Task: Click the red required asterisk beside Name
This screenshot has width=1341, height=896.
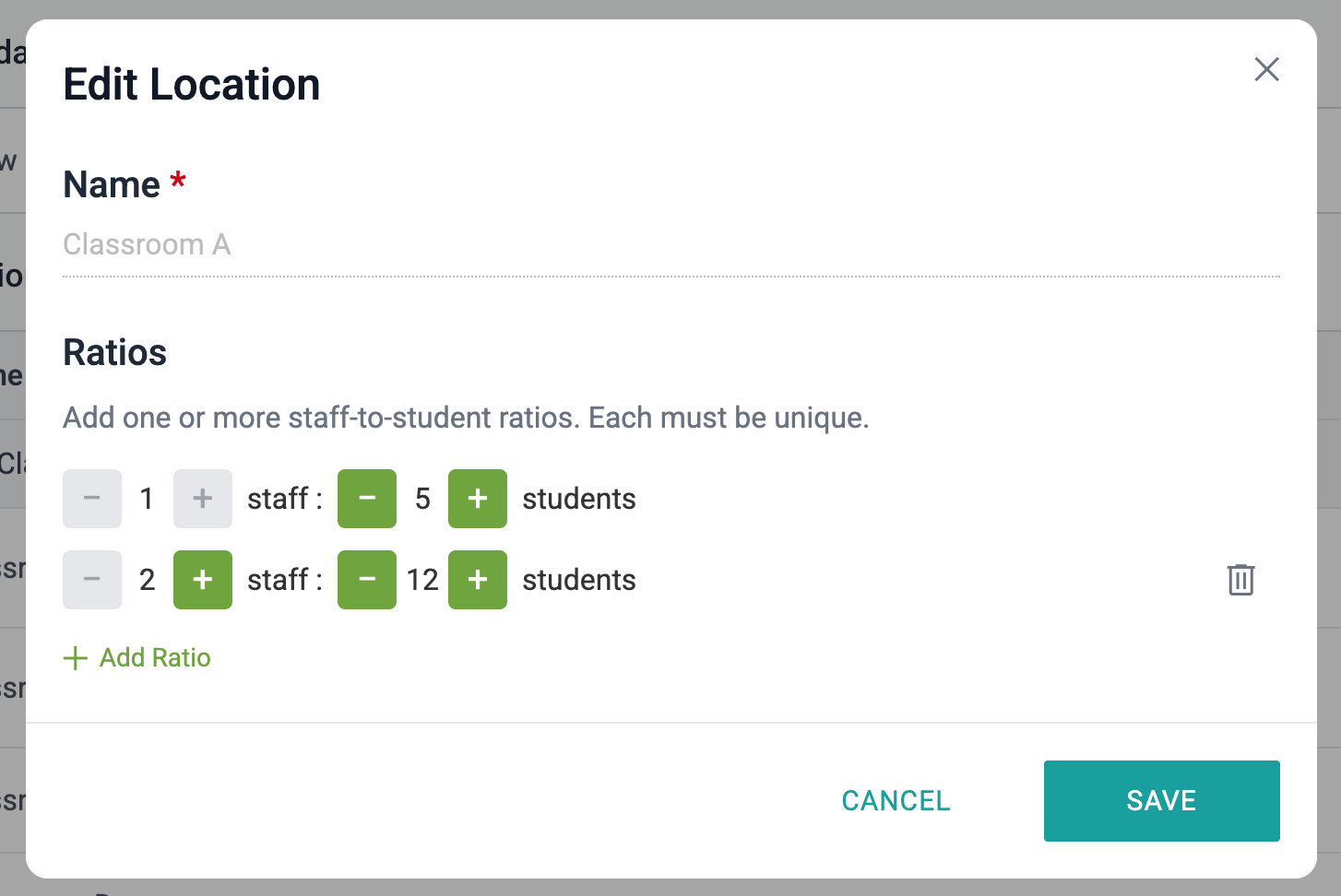Action: tap(178, 180)
